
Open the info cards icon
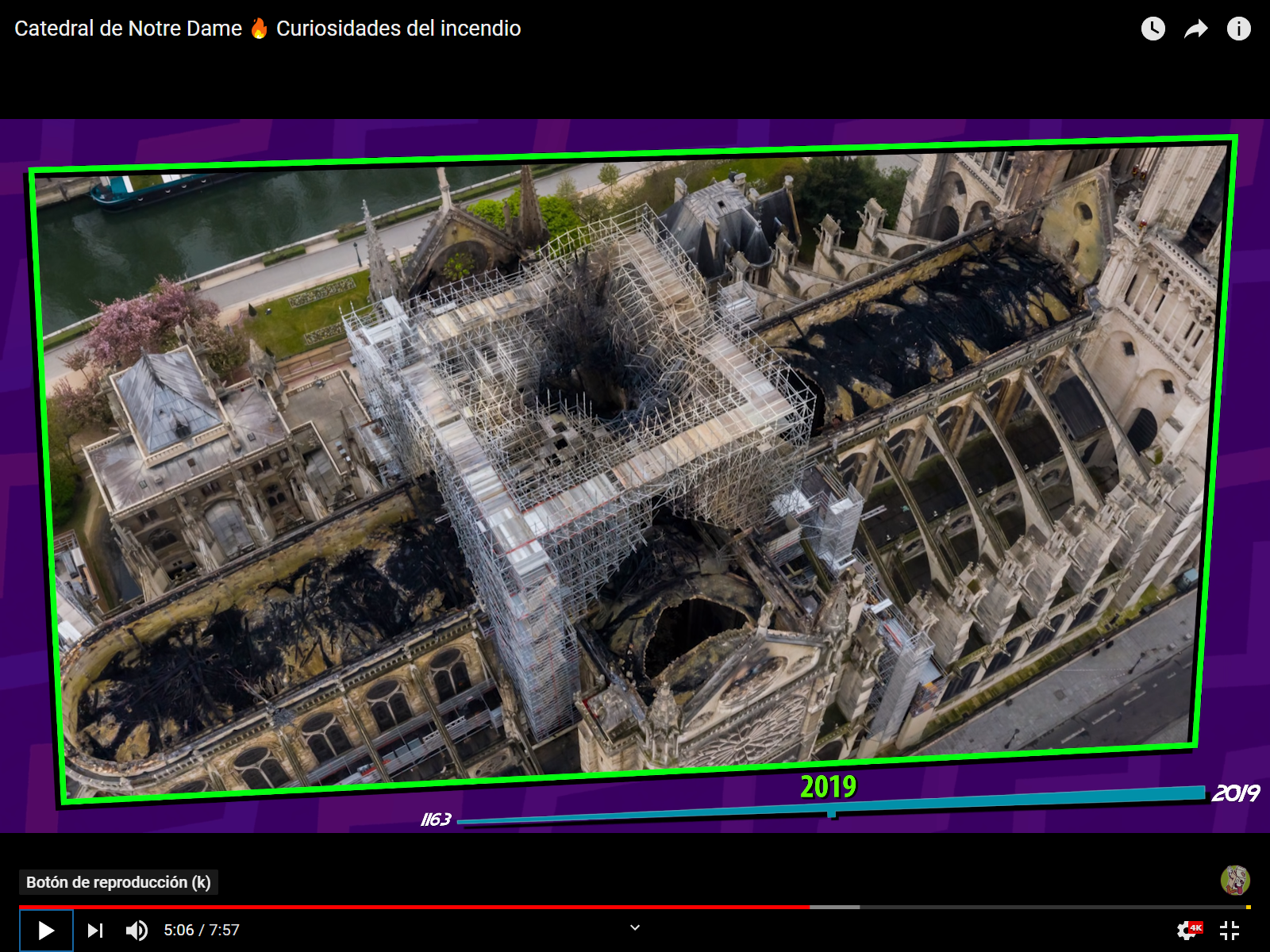(1238, 29)
